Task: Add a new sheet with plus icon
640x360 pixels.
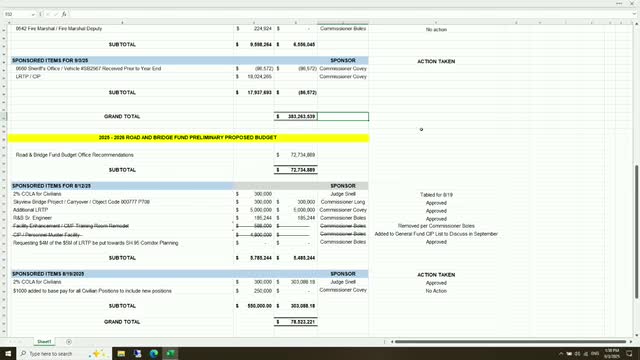Action: point(69,342)
